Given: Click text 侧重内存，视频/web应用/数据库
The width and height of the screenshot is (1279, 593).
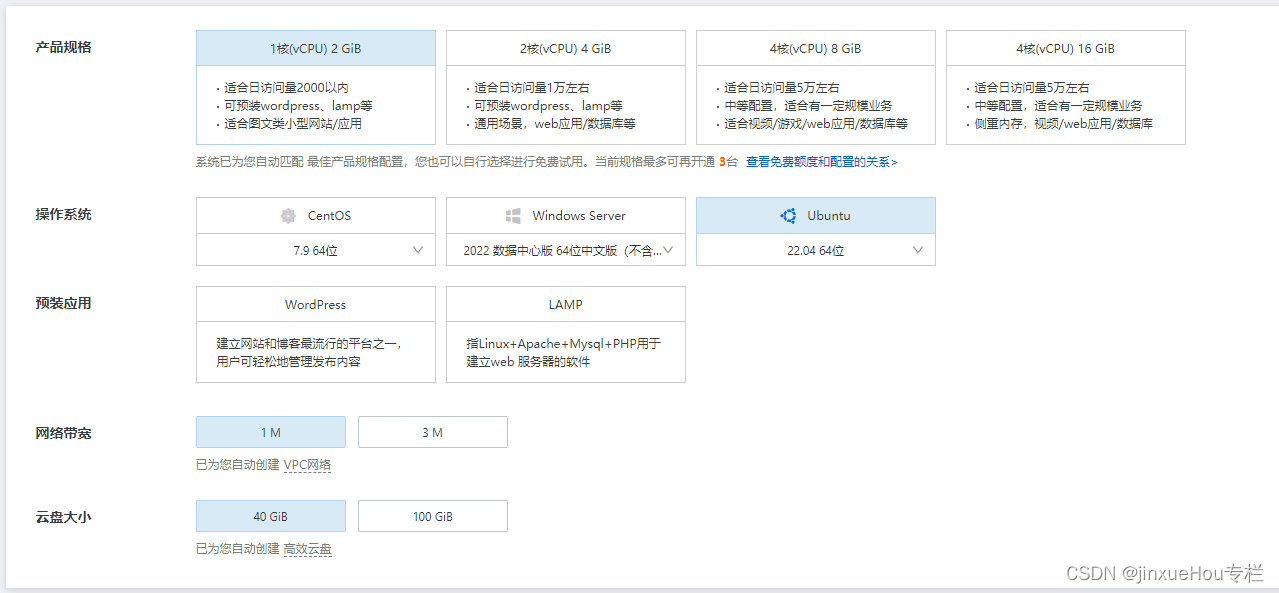Looking at the screenshot, I should click(1063, 124).
